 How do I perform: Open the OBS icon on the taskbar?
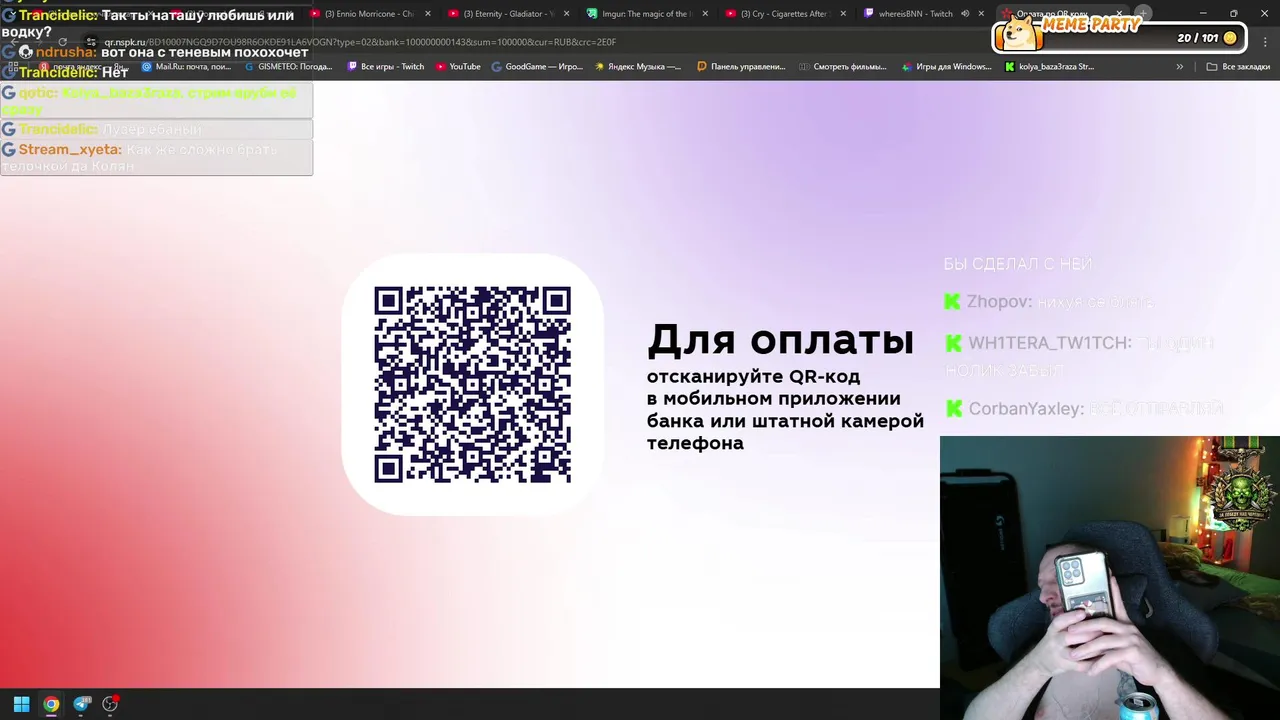(111, 704)
